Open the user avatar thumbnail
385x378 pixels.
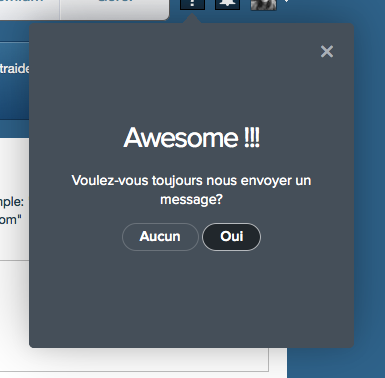point(263,4)
